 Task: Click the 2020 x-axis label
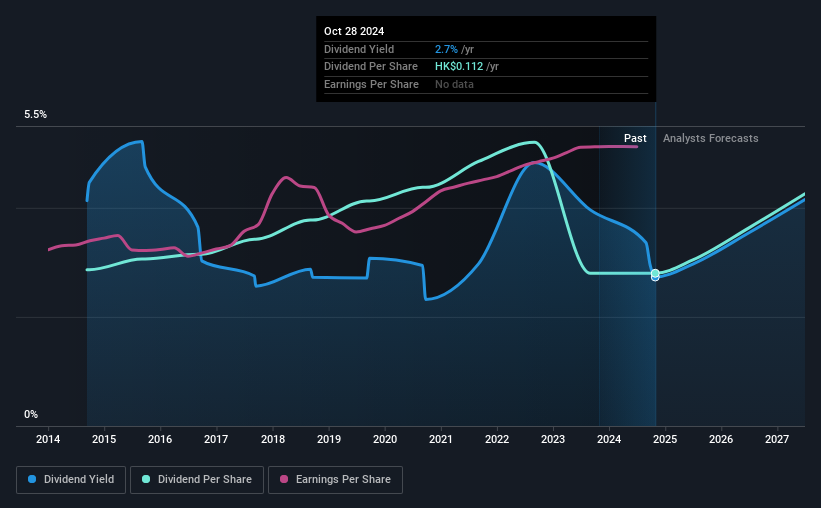(385, 439)
